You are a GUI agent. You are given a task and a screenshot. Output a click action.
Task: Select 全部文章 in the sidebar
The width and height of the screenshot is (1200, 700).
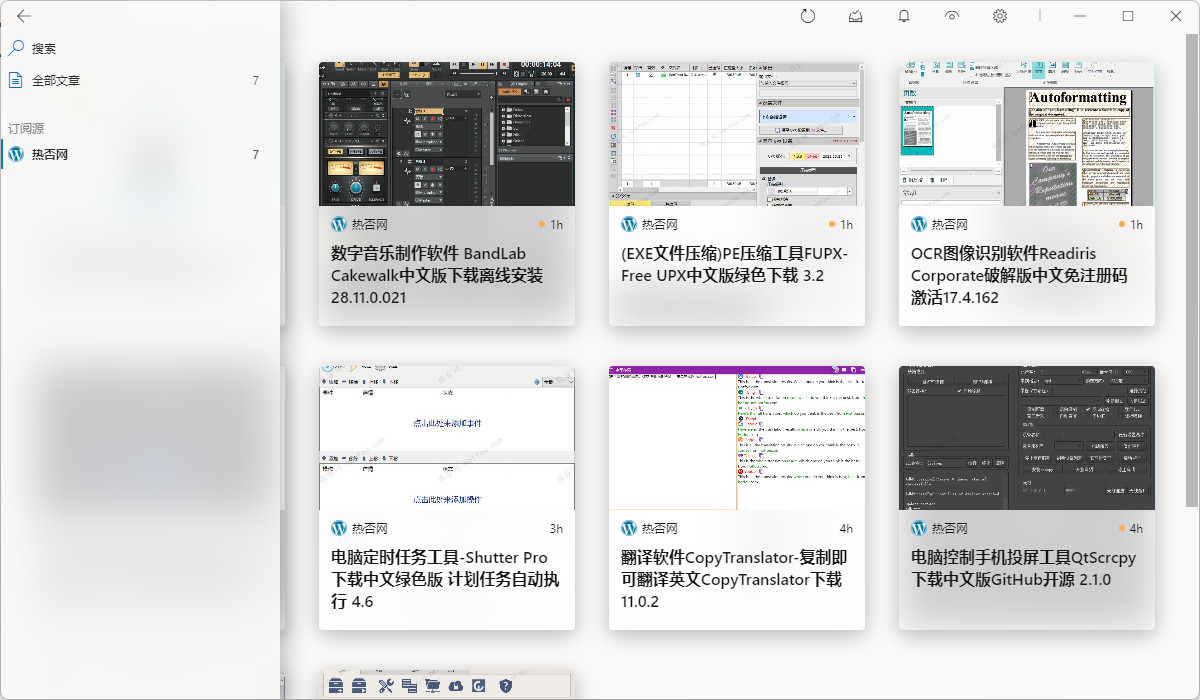pyautogui.click(x=140, y=80)
